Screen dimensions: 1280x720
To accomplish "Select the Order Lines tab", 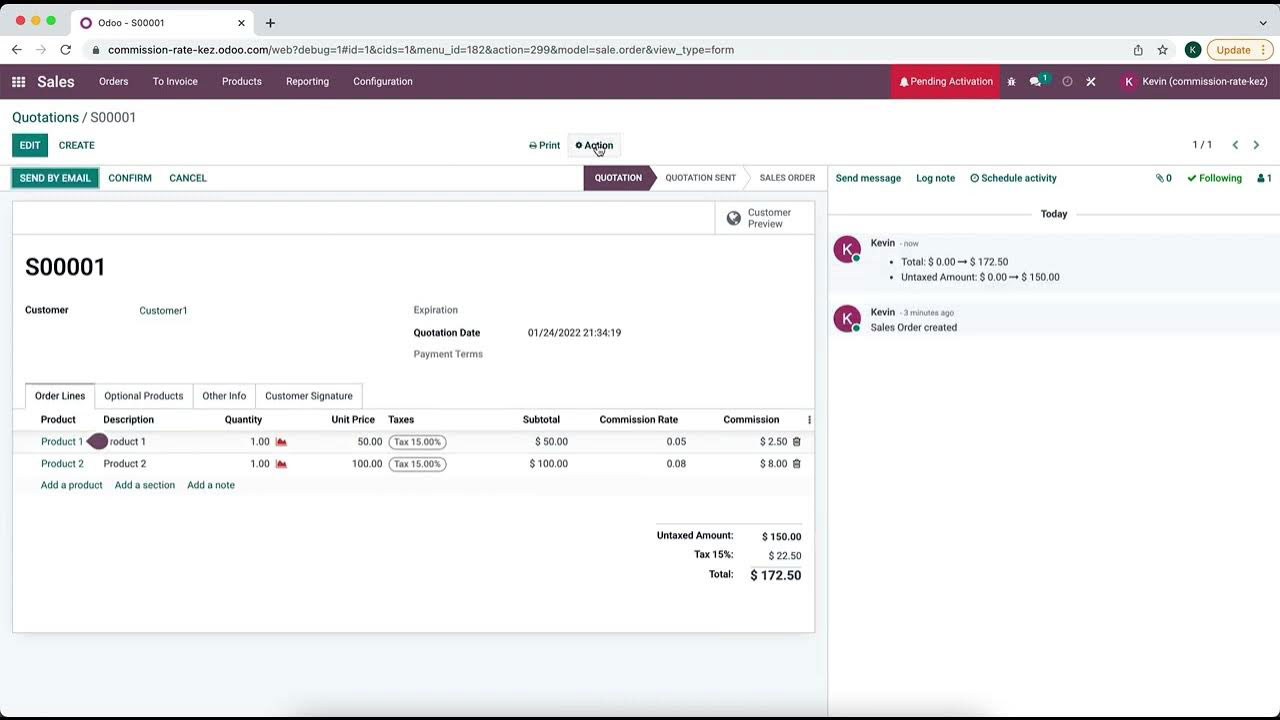I will click(x=60, y=396).
